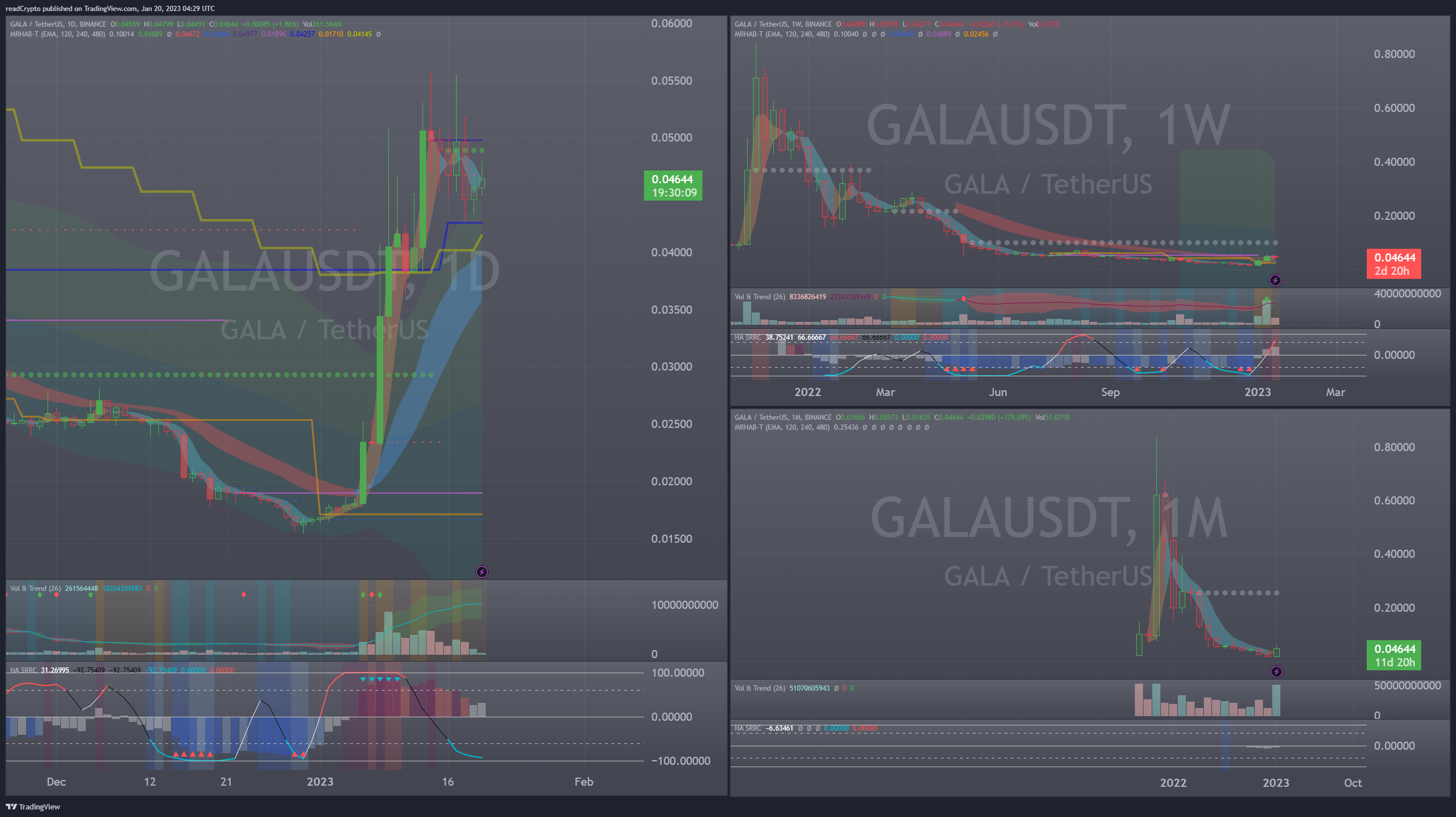Image resolution: width=1456 pixels, height=817 pixels.
Task: Open the TradingView logo link at bottom
Action: [x=33, y=807]
